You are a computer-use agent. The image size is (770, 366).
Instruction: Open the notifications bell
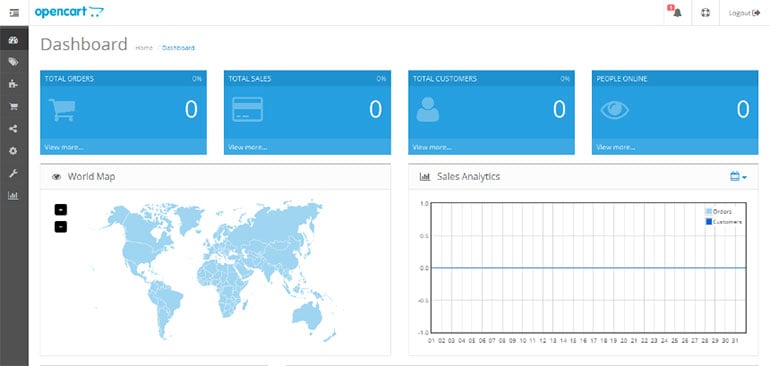677,13
